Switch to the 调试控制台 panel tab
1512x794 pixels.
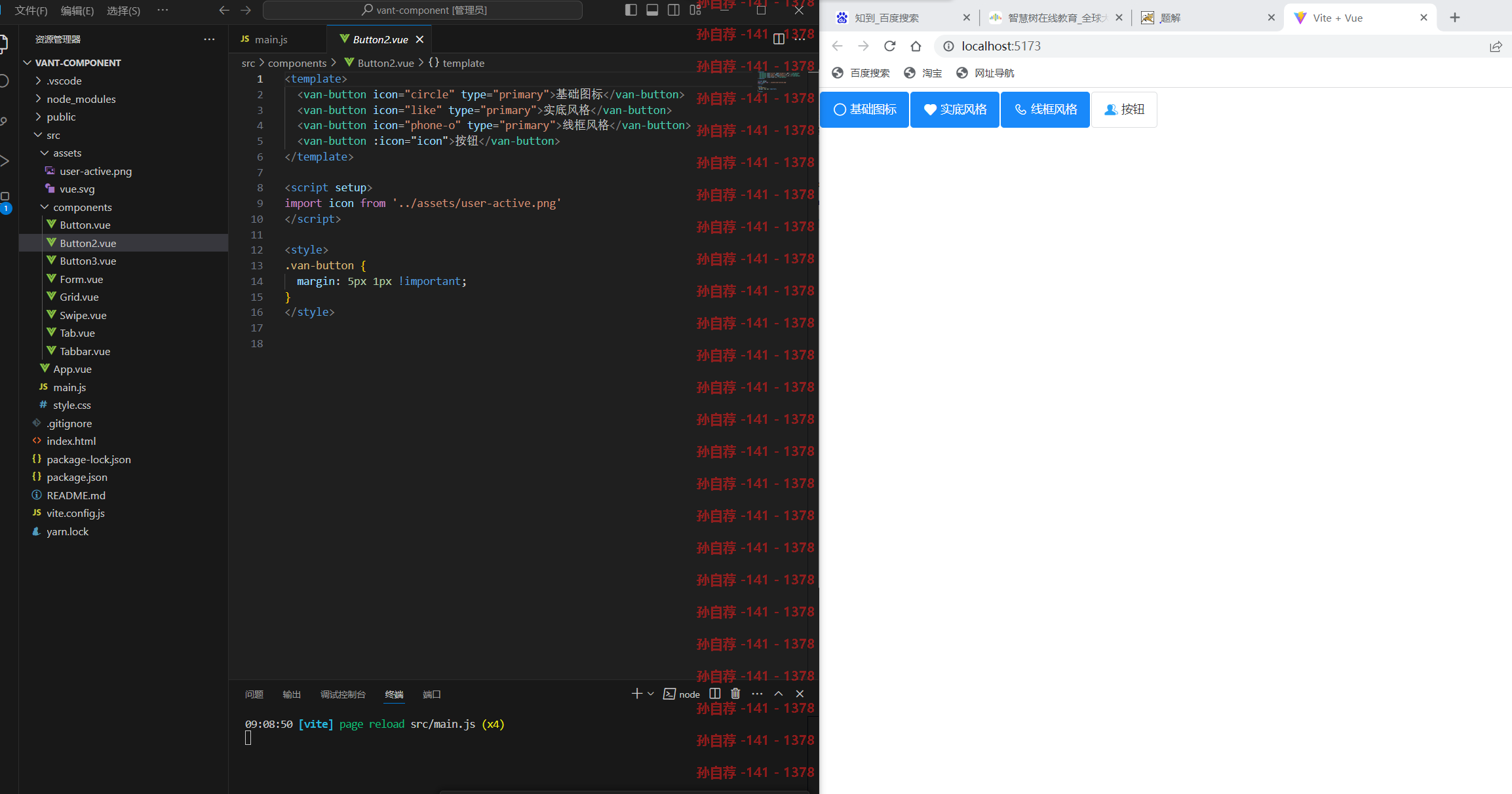(343, 694)
